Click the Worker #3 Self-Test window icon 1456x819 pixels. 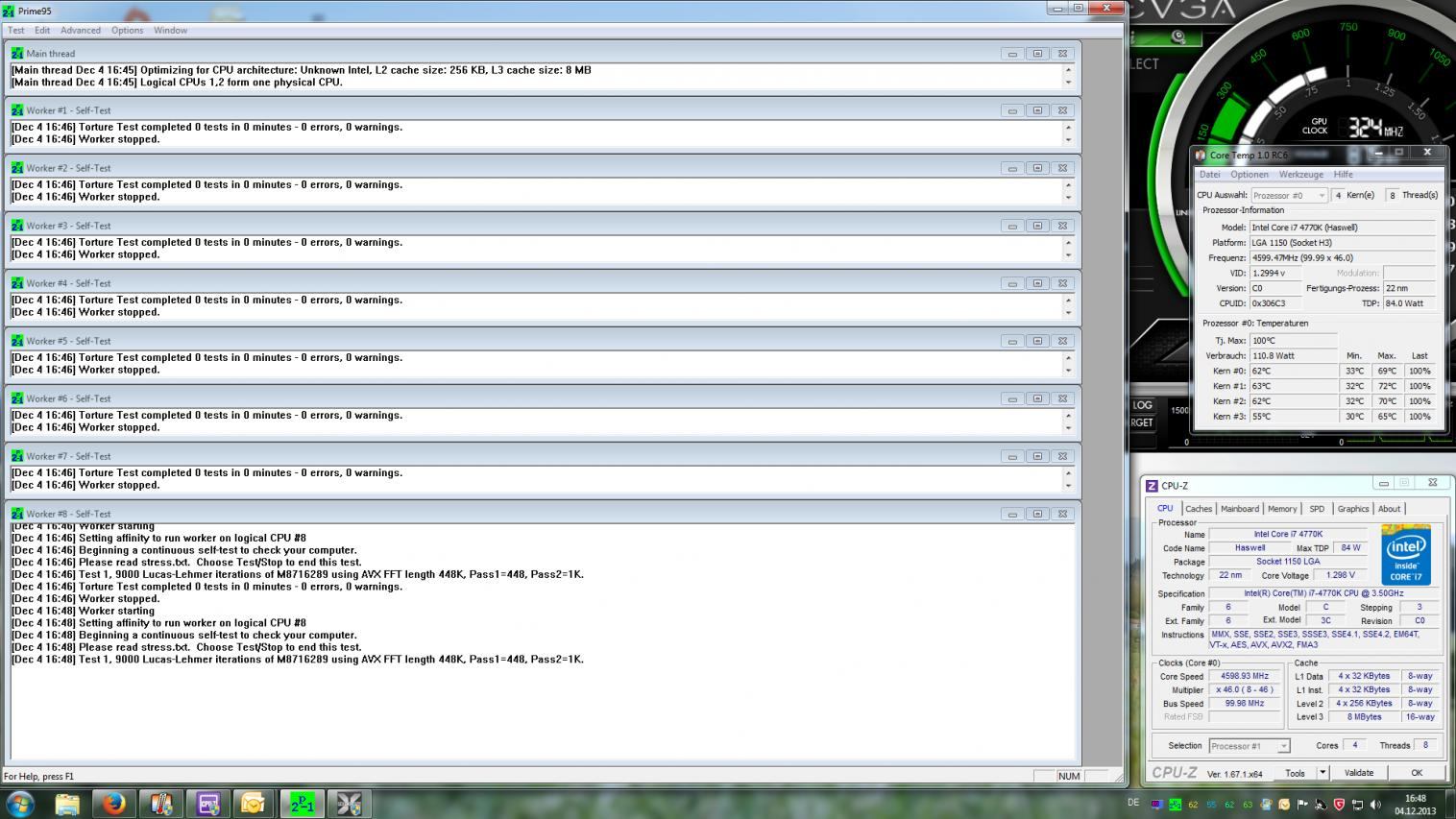tap(17, 225)
